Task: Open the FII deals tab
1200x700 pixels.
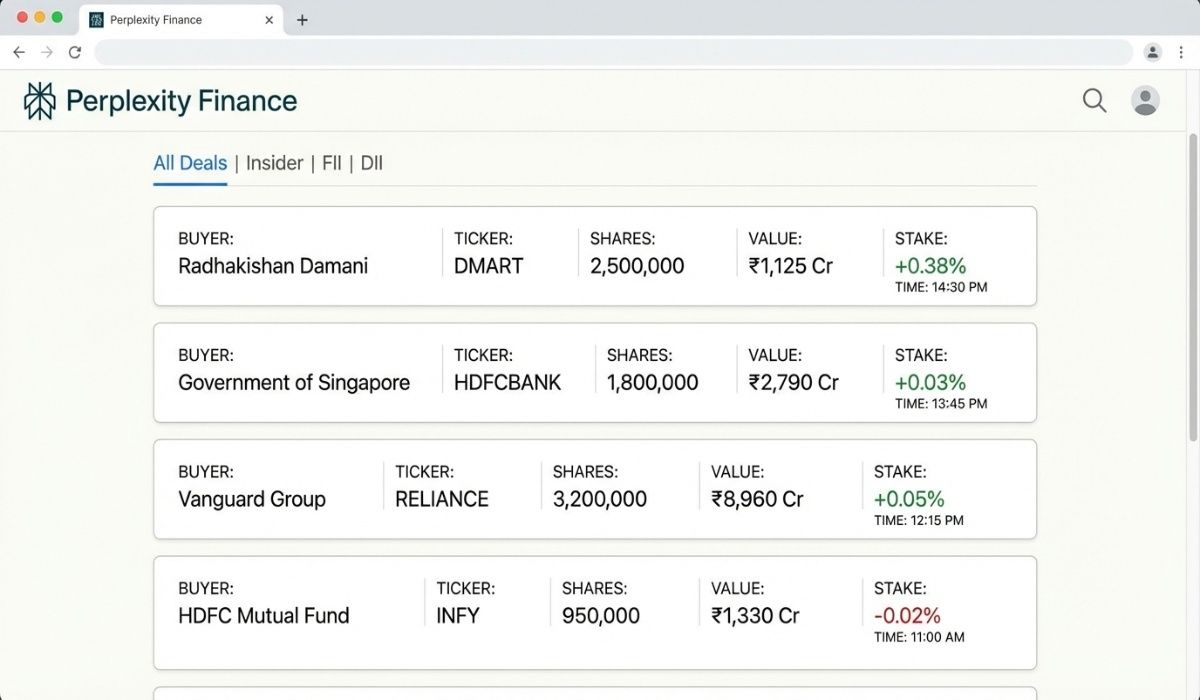Action: 331,162
